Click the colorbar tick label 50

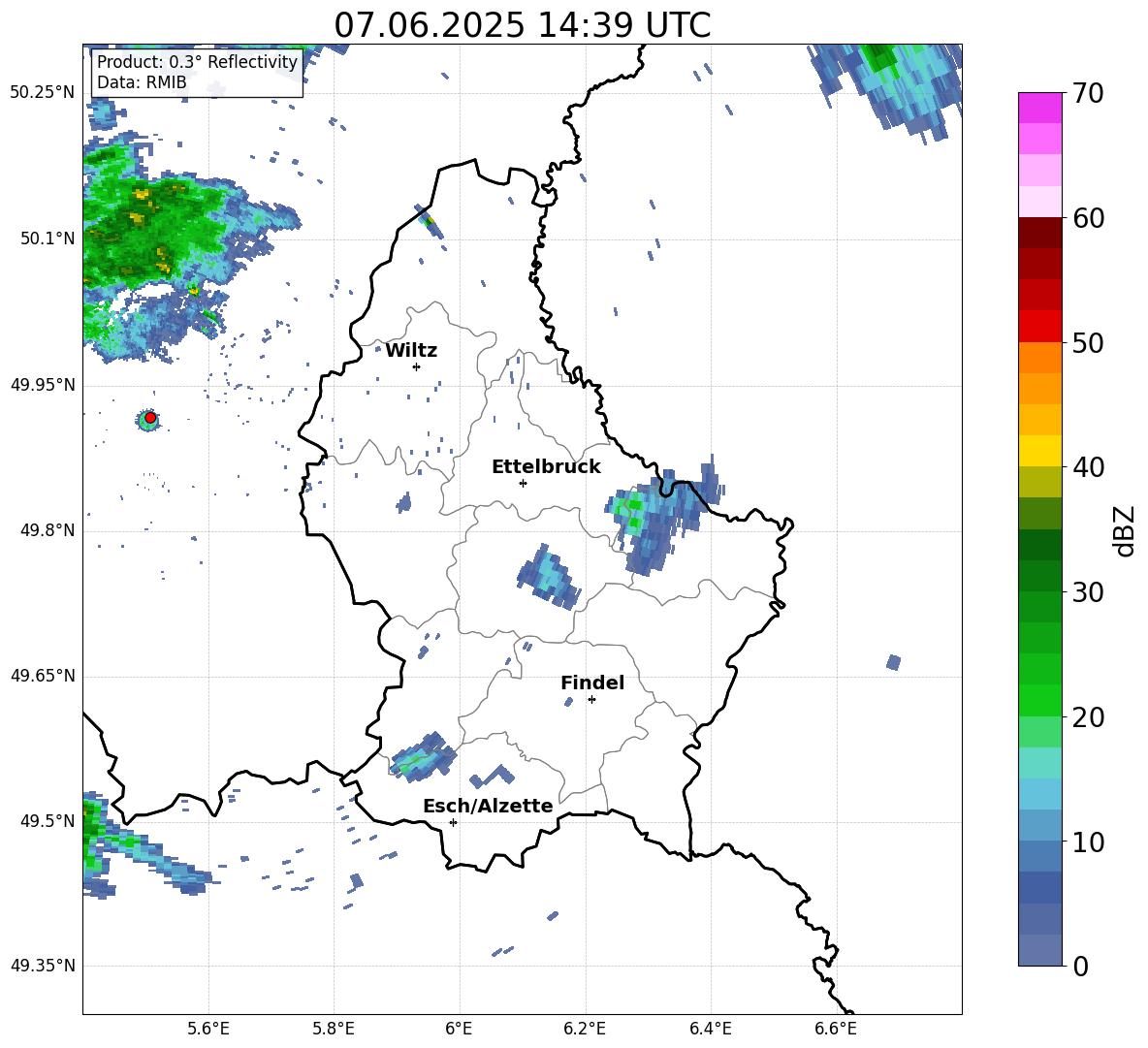(1088, 342)
